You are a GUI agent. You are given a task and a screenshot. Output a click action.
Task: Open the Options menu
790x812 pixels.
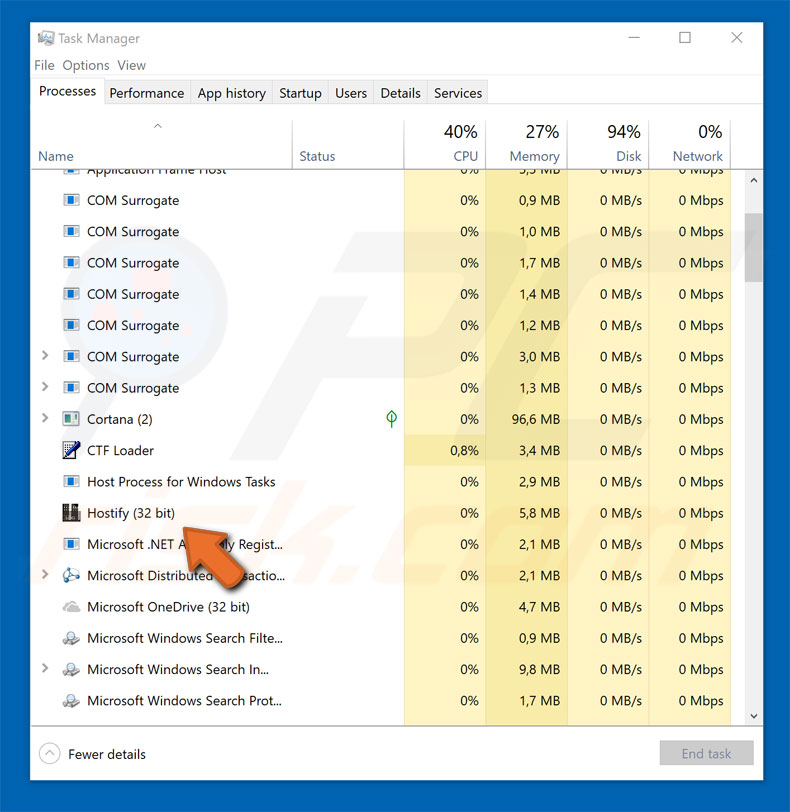86,65
